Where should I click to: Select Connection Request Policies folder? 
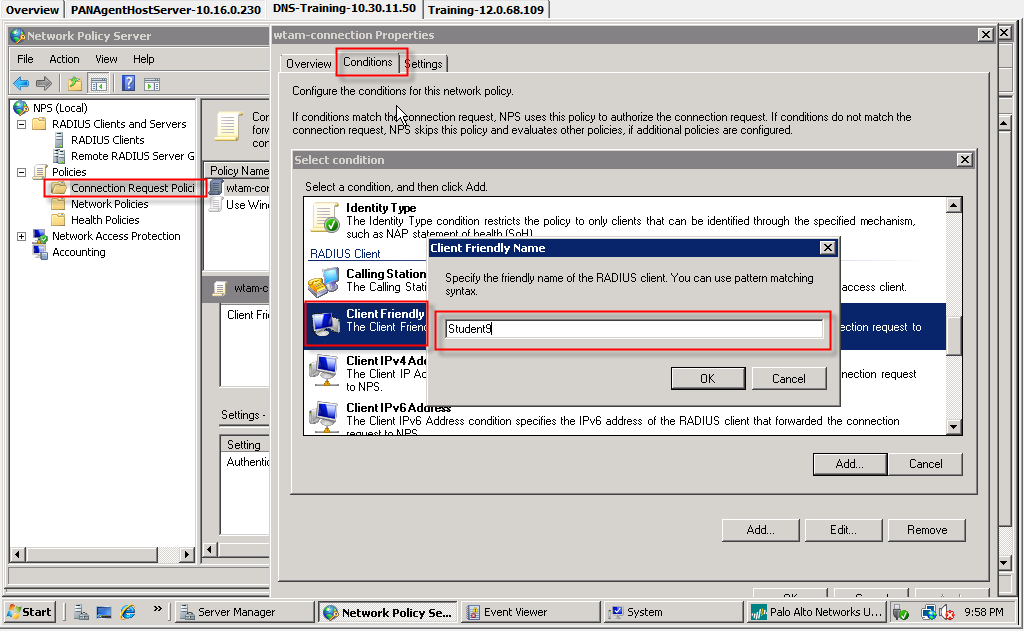[x=133, y=188]
